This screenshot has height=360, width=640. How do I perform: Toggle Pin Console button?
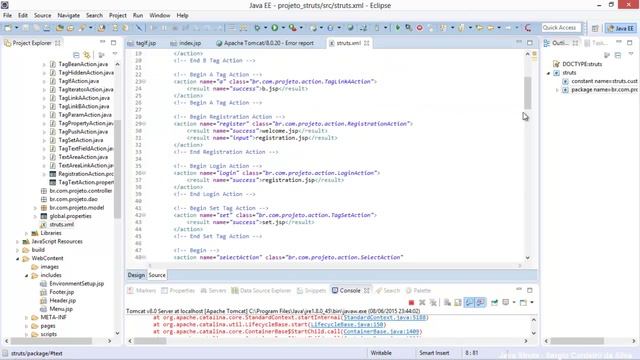(494, 302)
